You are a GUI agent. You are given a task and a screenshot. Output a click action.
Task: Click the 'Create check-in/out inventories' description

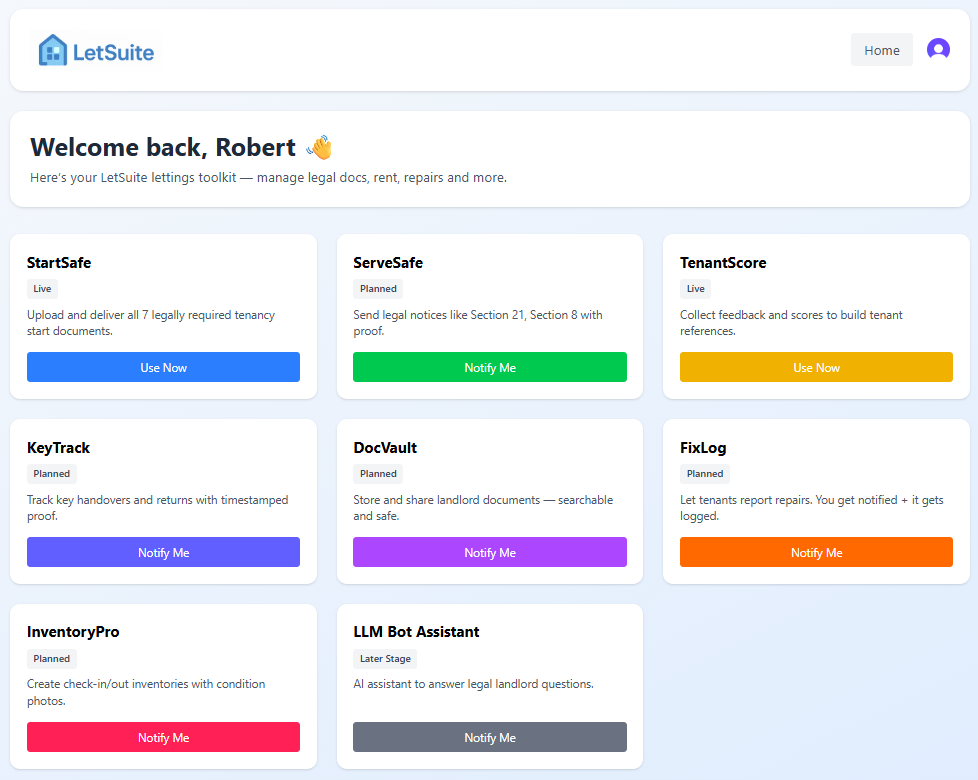146,692
